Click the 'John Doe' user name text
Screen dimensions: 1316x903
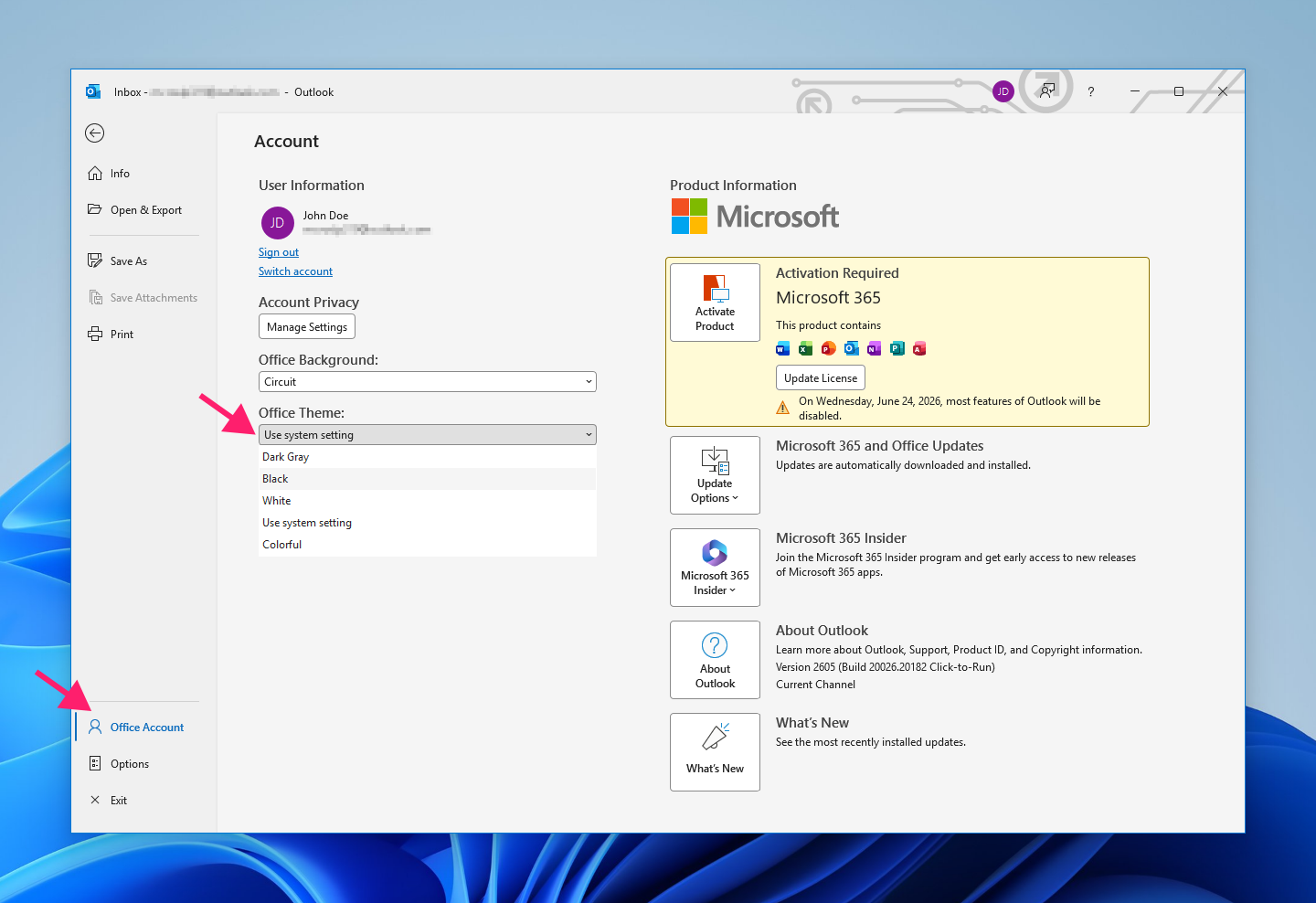pos(325,216)
